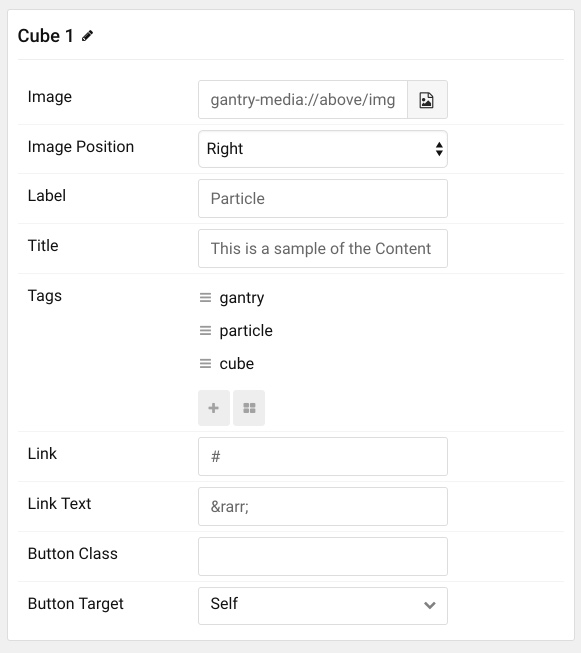Click the multi-edit grid icon under Tags
This screenshot has height=653, width=581.
(249, 408)
